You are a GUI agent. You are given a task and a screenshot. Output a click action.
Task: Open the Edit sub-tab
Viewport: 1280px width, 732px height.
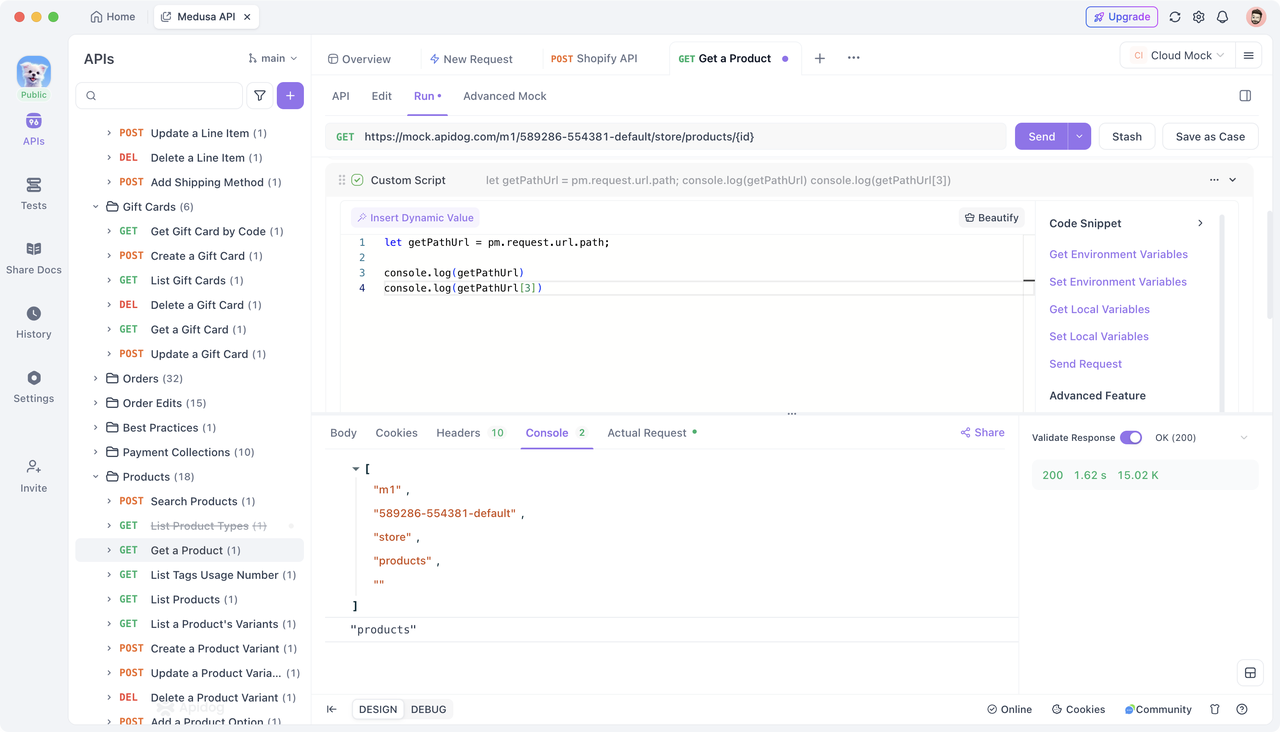(381, 96)
